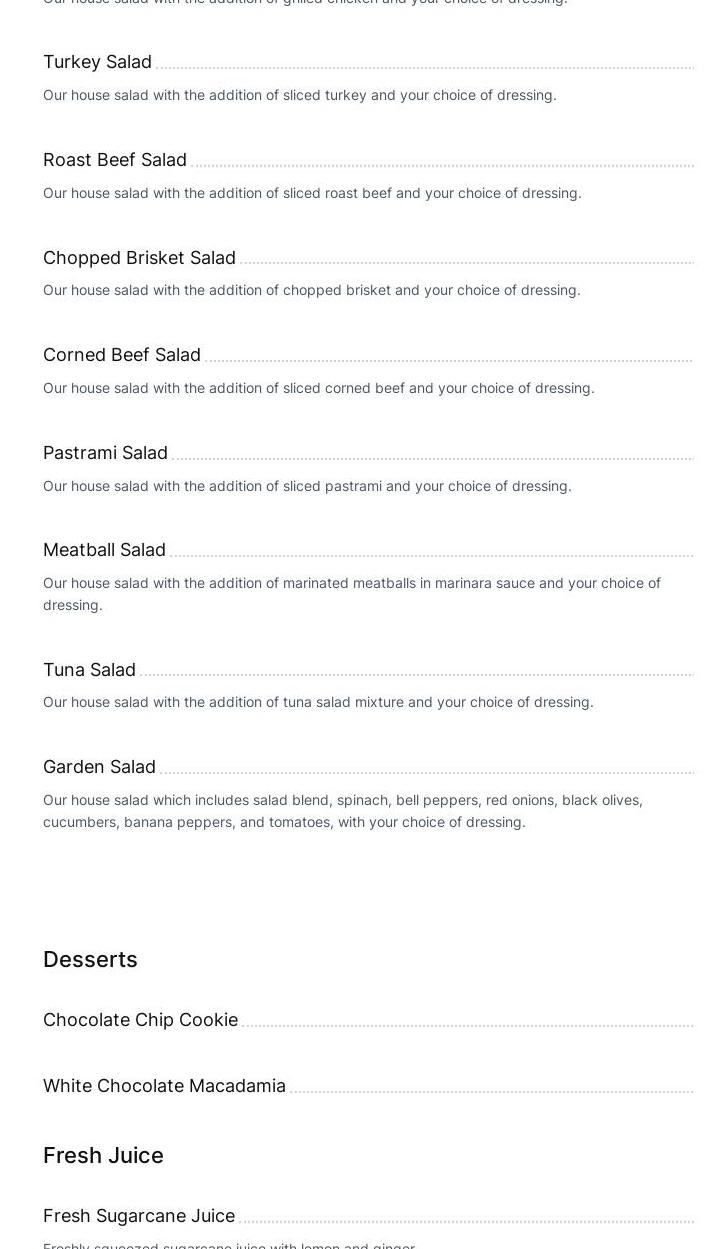Click the Corned Beef Salad description
This screenshot has height=1249, width=725.
pyautogui.click(x=319, y=388)
